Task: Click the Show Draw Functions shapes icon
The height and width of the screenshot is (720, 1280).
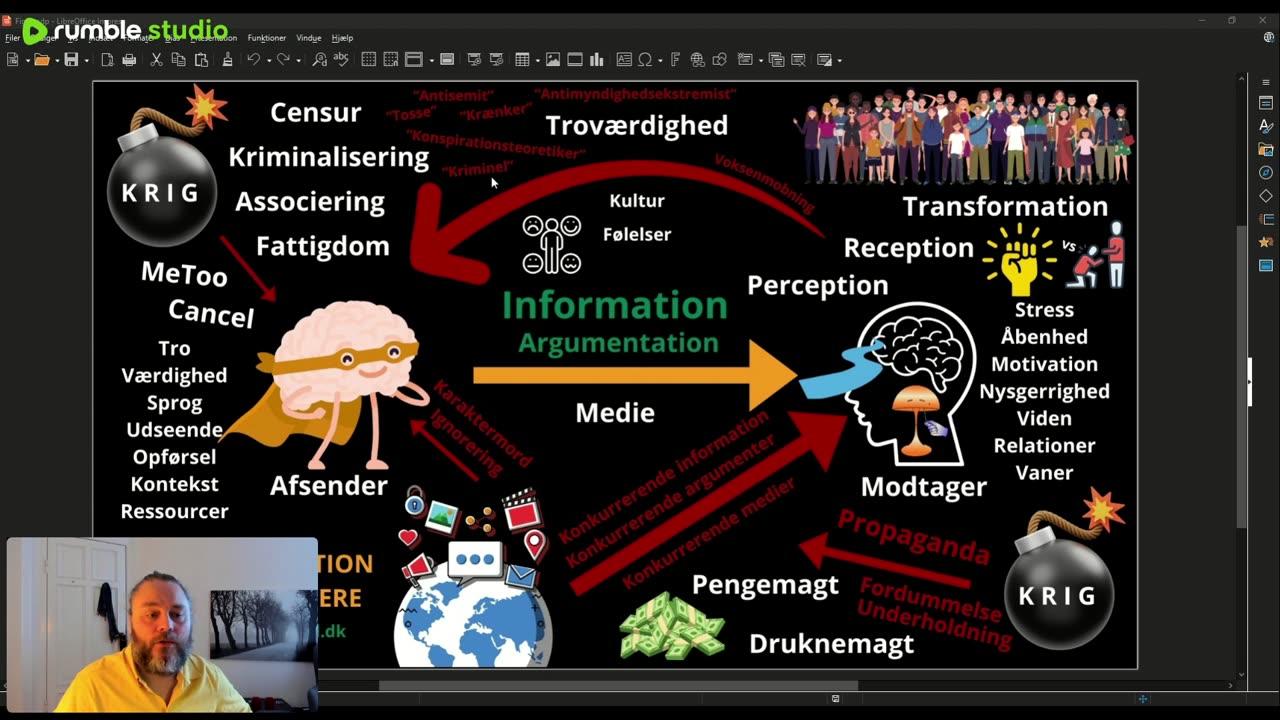Action: tap(719, 60)
